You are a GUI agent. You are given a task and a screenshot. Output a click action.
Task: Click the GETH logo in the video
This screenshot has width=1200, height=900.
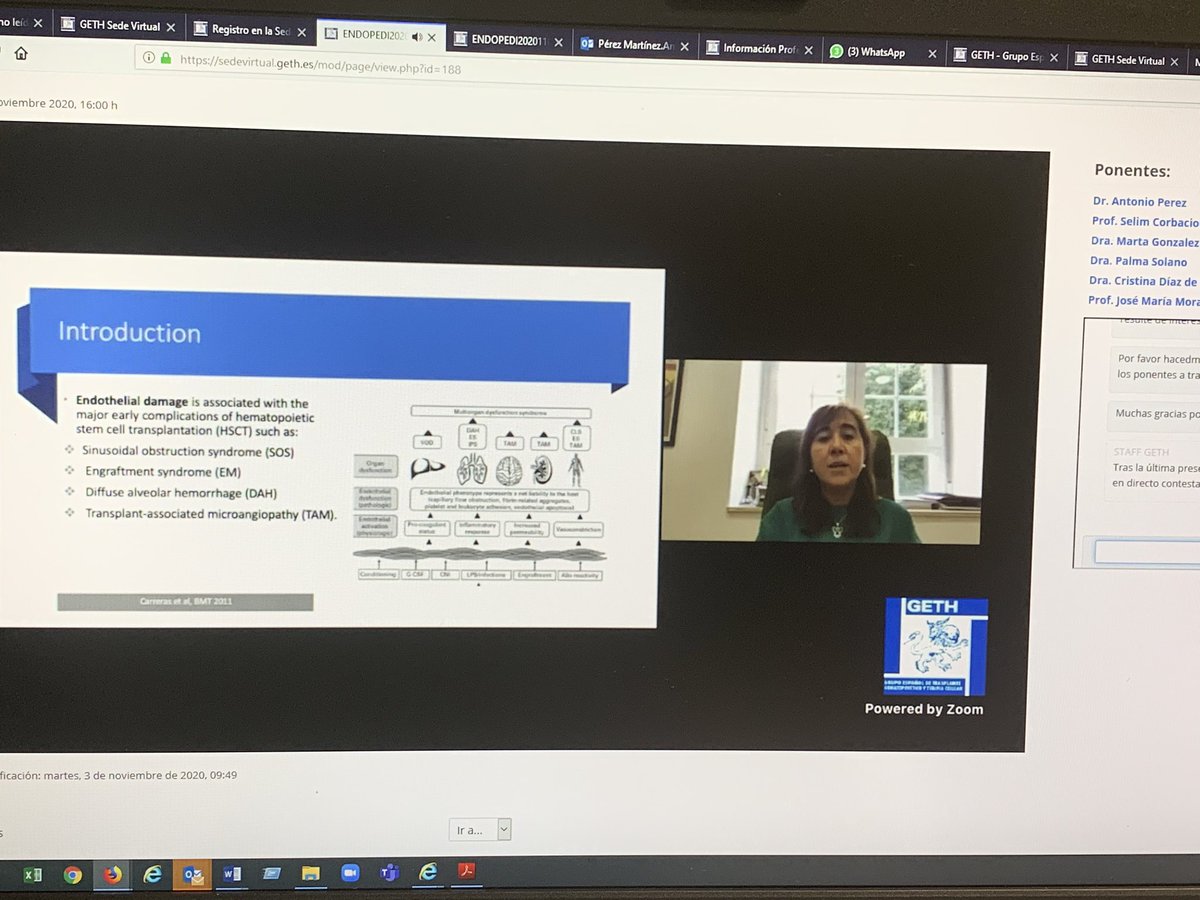[x=935, y=646]
